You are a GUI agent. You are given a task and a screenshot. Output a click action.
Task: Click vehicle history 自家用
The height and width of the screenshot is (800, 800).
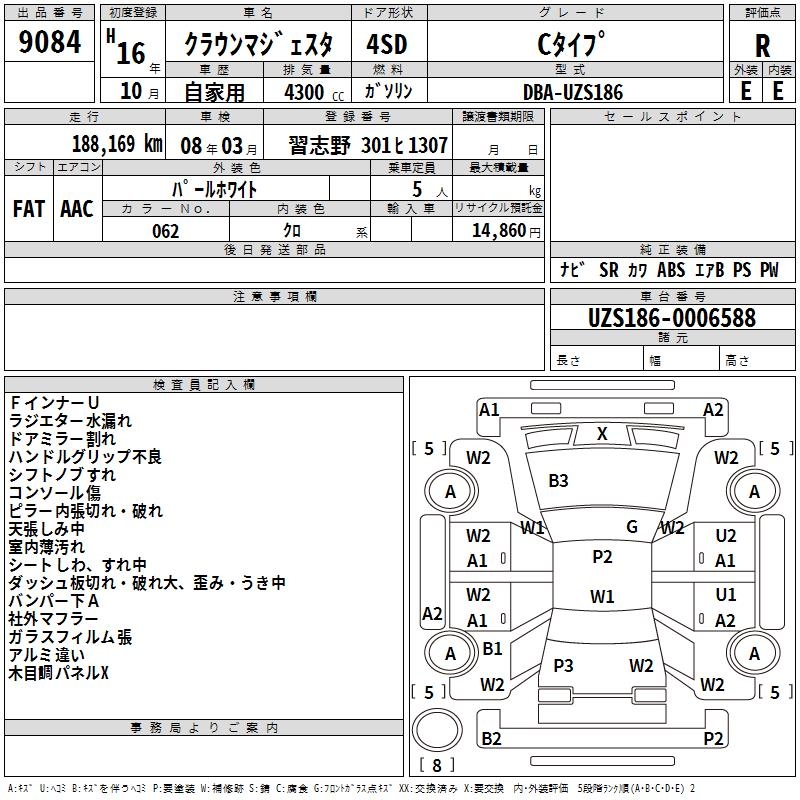(214, 92)
